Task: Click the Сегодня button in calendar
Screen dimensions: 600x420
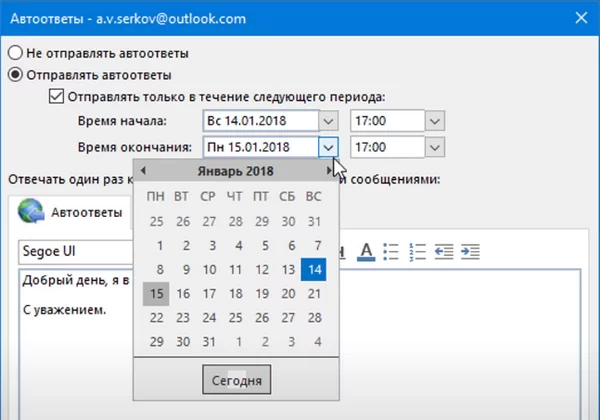Action: 237,380
